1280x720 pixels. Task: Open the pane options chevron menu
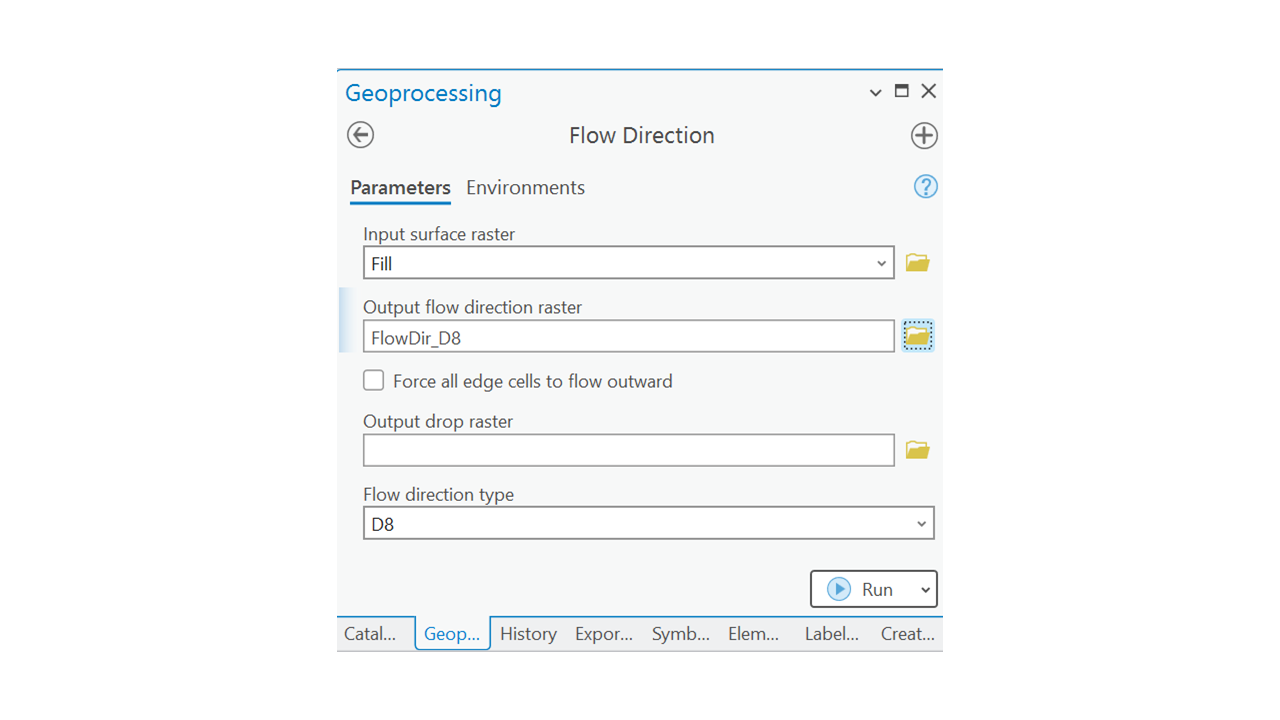[875, 92]
